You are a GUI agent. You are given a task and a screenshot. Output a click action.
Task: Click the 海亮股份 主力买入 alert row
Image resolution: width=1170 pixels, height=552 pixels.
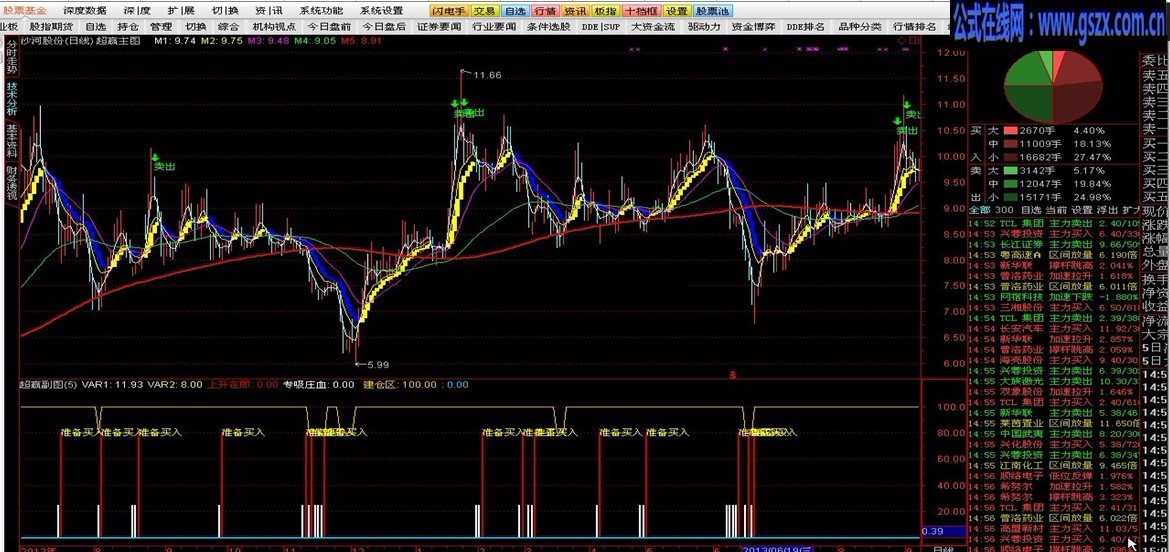pos(1054,360)
